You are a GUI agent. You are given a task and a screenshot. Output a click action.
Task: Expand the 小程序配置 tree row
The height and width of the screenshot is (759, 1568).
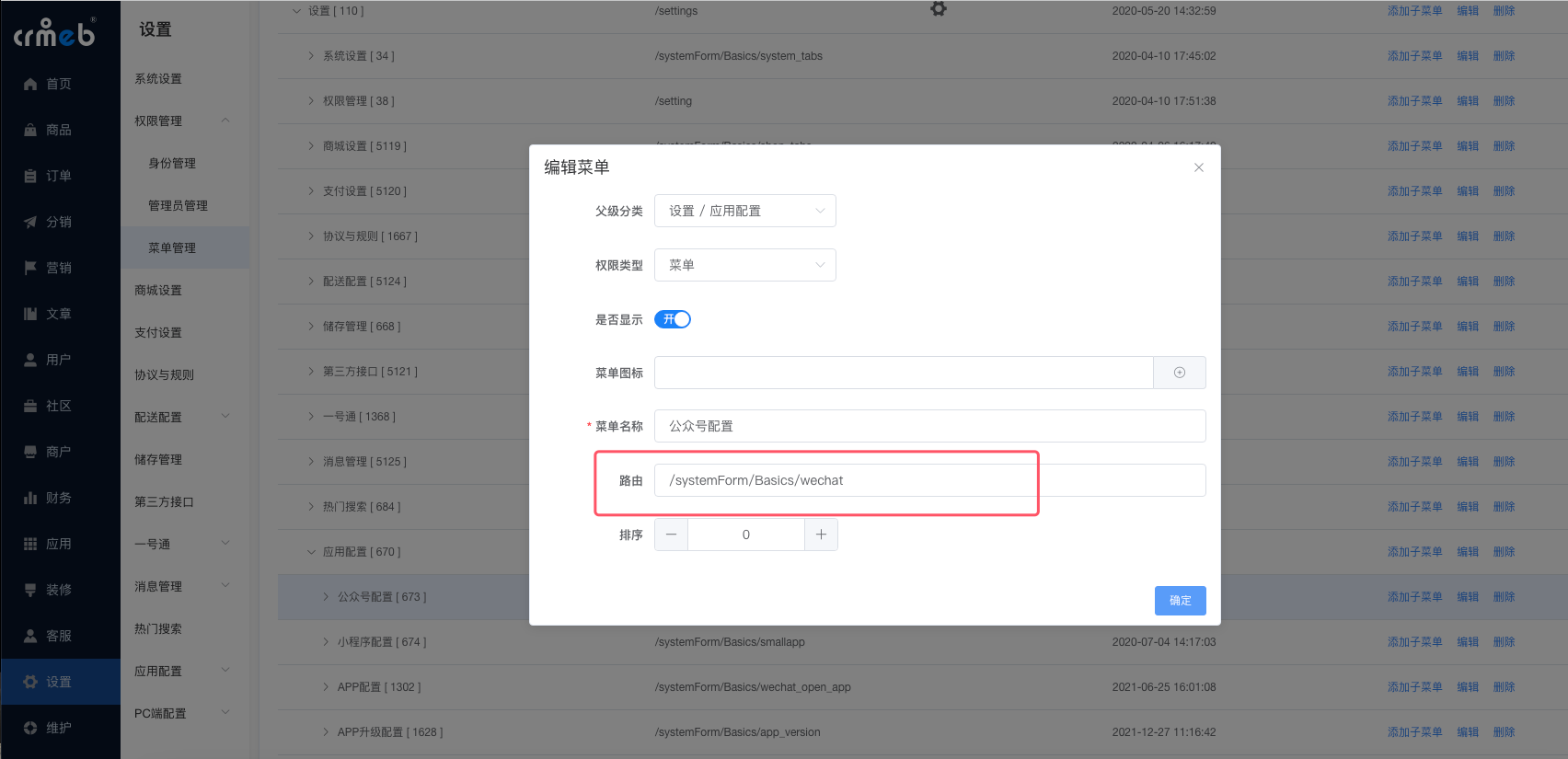point(326,642)
